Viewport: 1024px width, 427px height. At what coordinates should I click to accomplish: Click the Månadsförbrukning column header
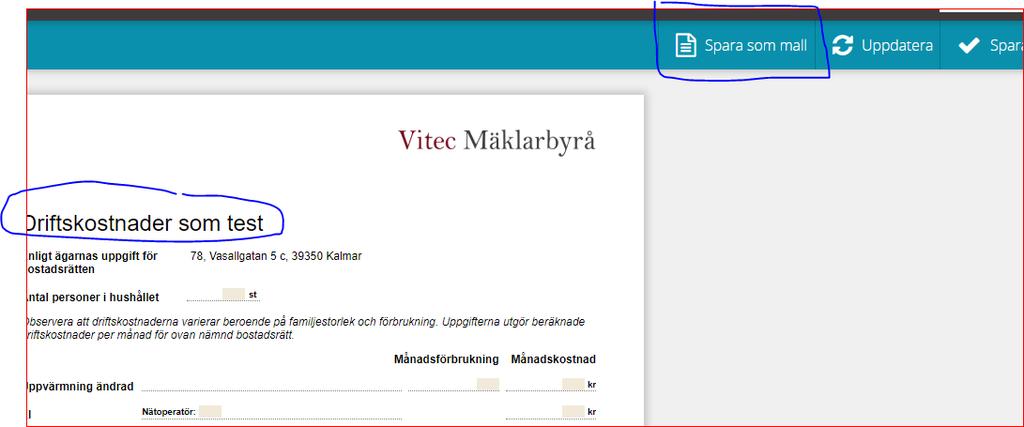(446, 359)
